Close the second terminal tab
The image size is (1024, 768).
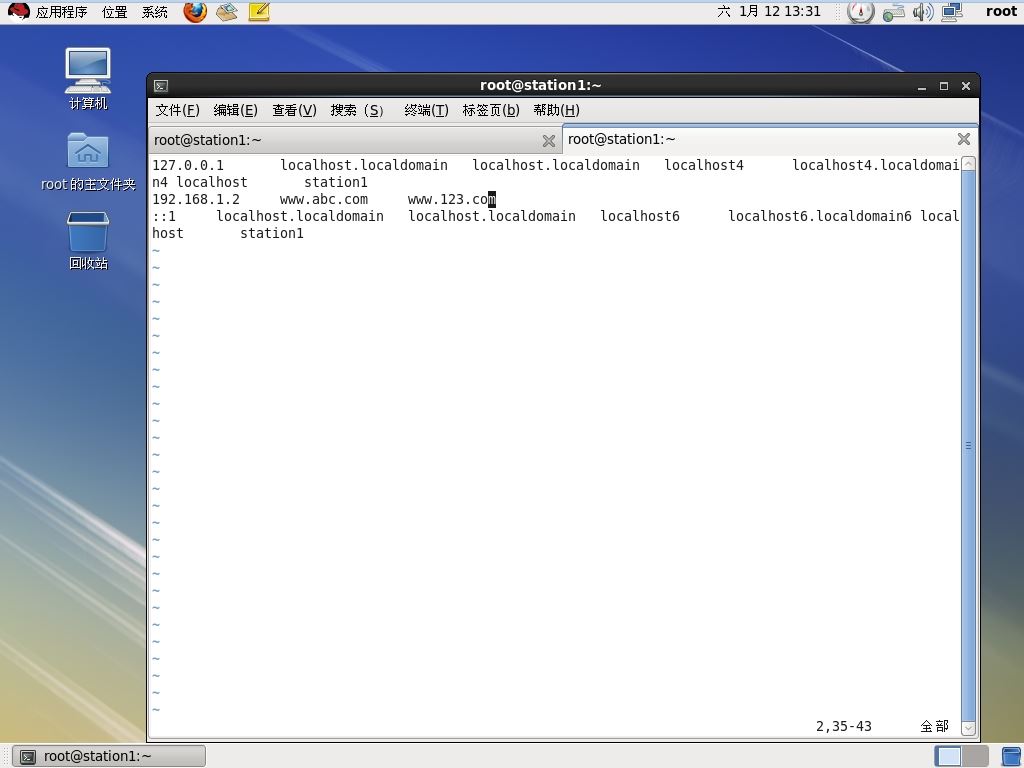point(963,139)
